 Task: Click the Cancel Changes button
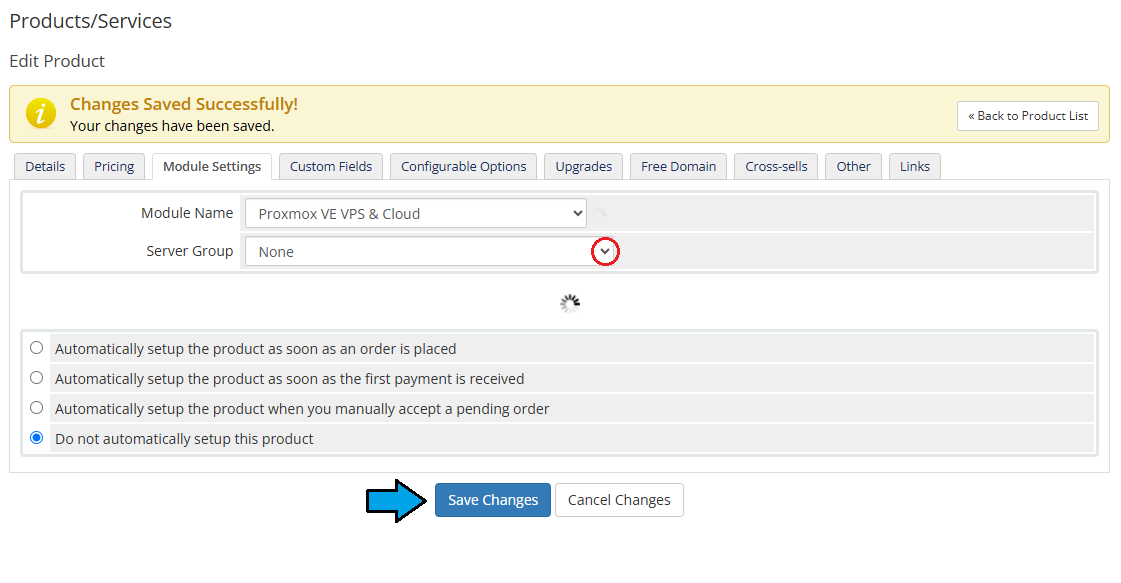pyautogui.click(x=619, y=500)
